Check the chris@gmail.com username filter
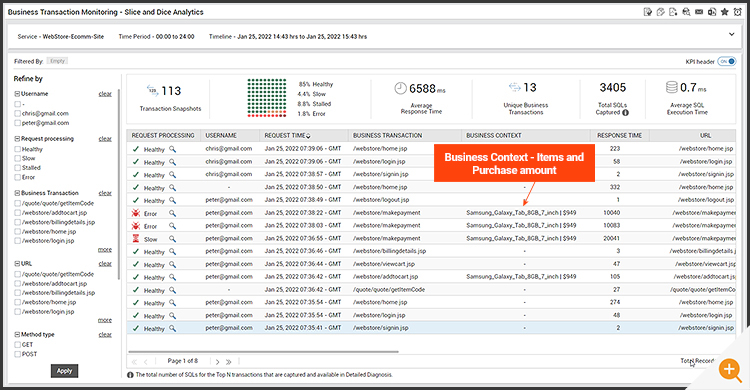This screenshot has height=390, width=750. pos(18,113)
